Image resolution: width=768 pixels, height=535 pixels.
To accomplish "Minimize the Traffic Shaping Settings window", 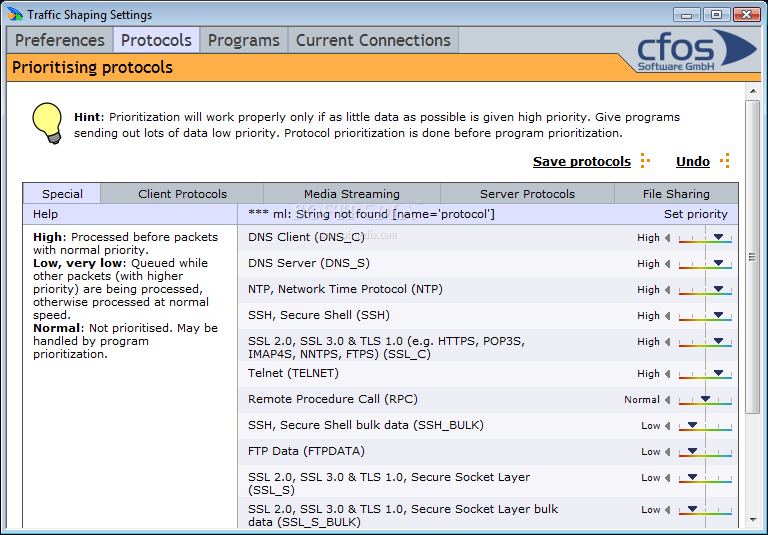I will pos(686,15).
